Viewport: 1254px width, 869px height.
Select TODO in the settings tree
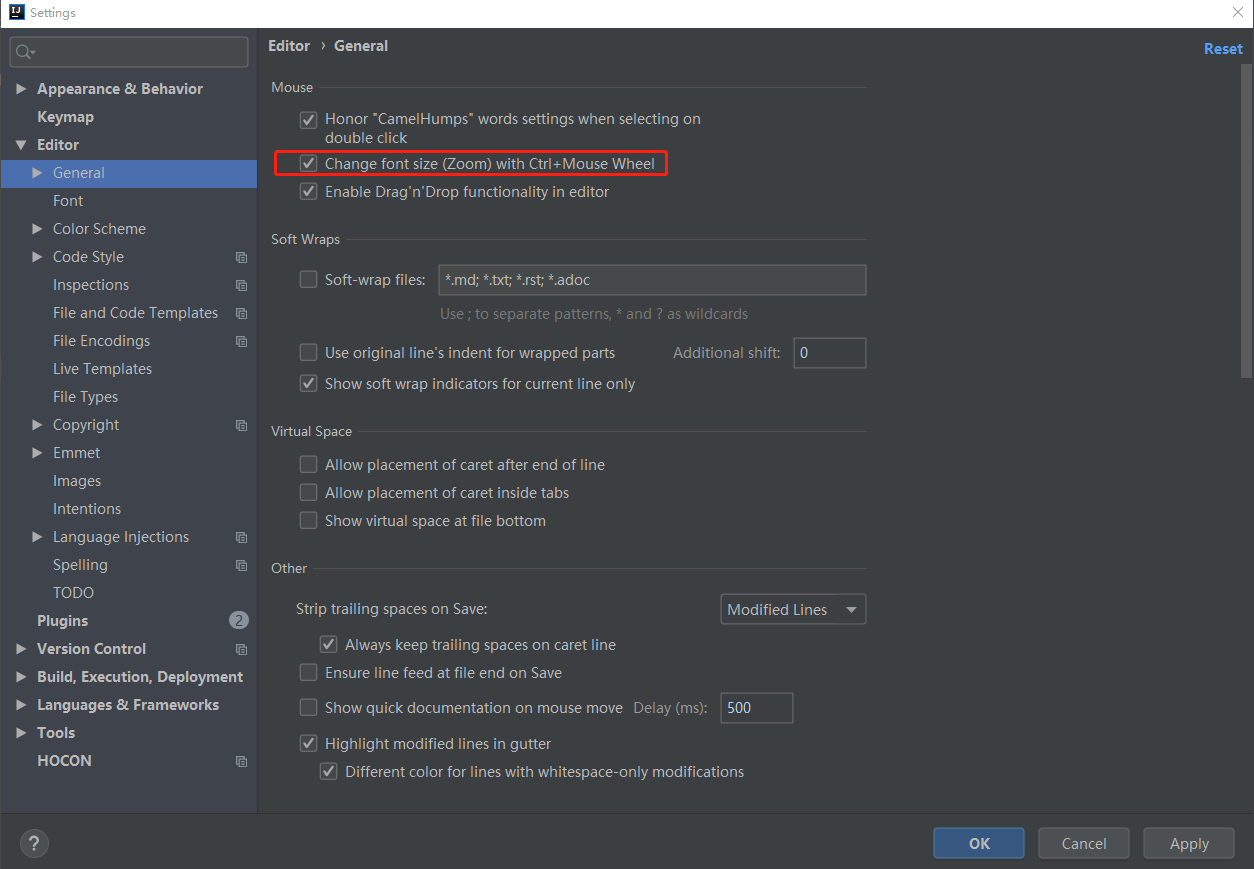(73, 593)
